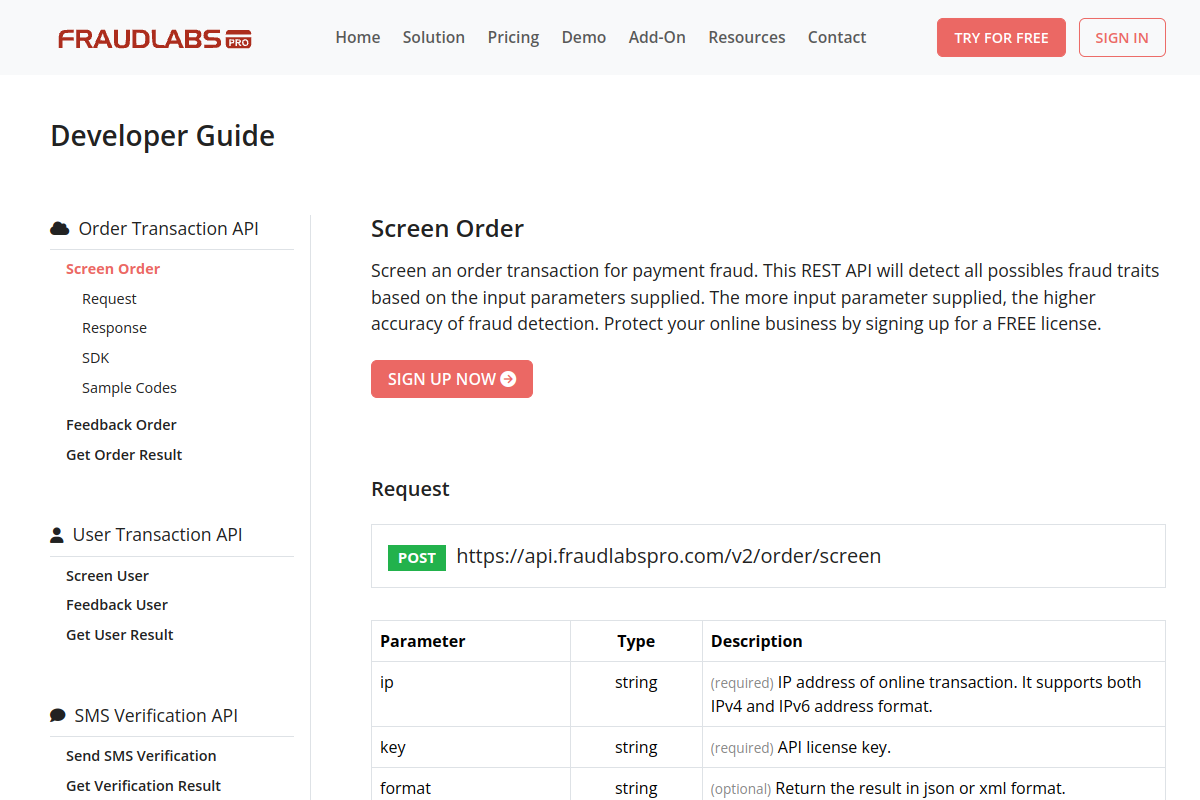Click the API license key description cell
Screen dimensions: 1200x800
[934, 747]
